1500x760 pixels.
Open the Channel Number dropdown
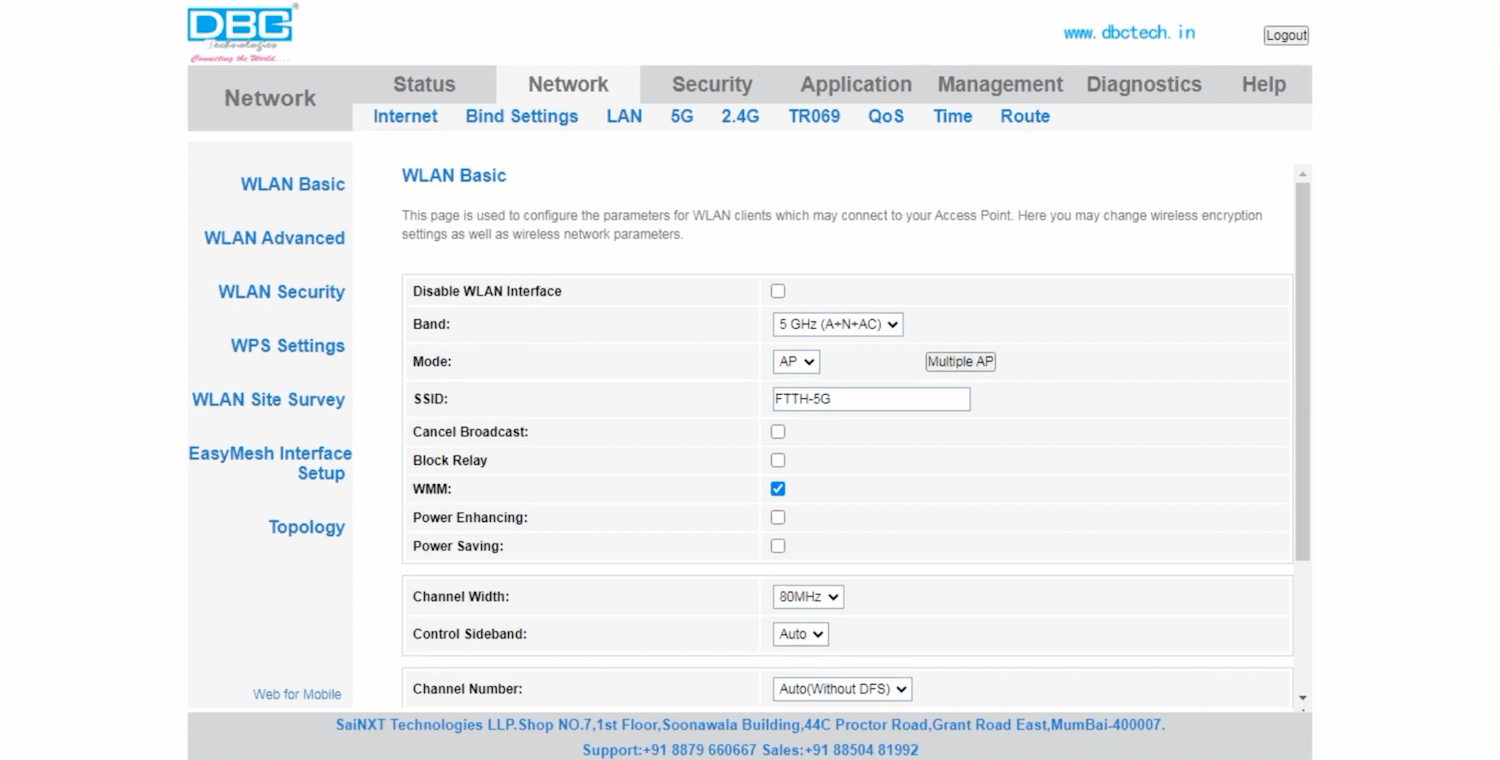coord(842,689)
